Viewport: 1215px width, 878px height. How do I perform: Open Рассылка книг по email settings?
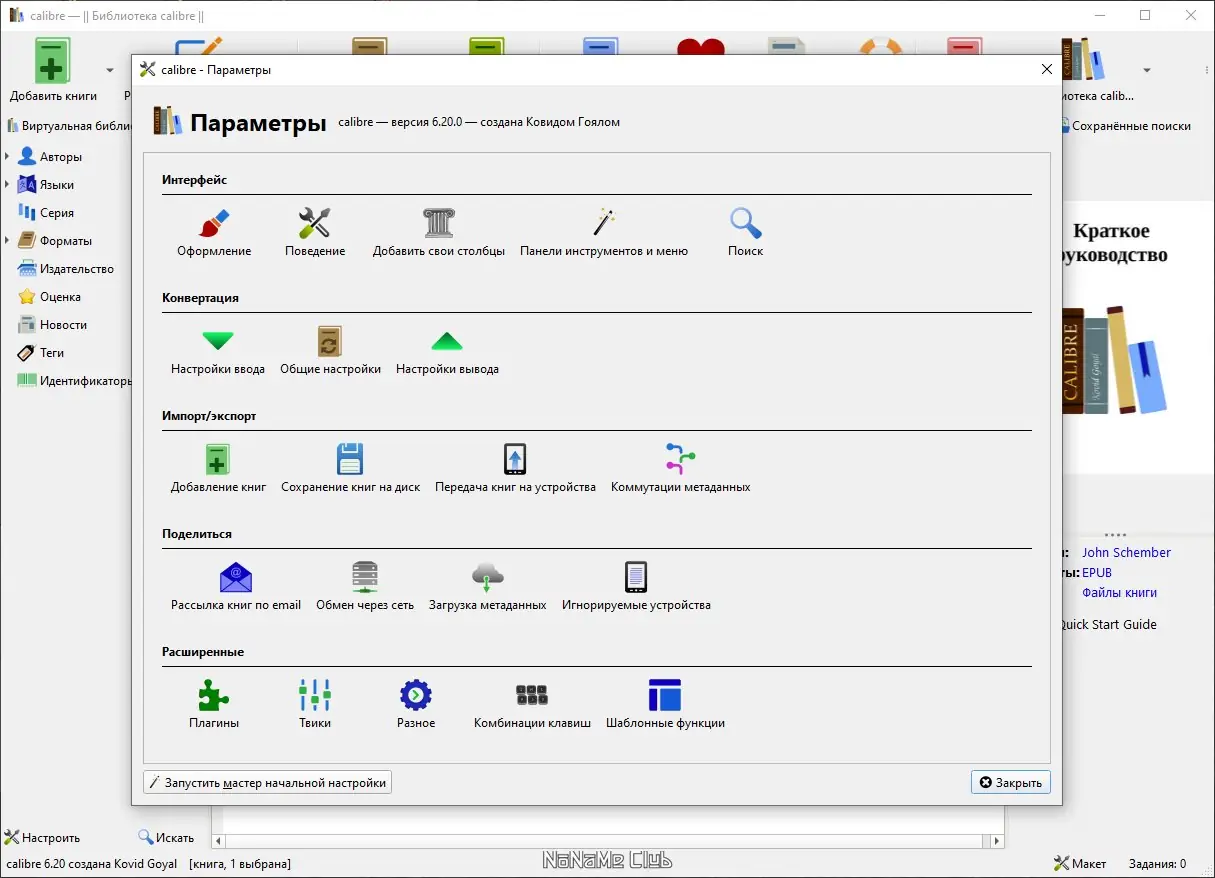[236, 586]
